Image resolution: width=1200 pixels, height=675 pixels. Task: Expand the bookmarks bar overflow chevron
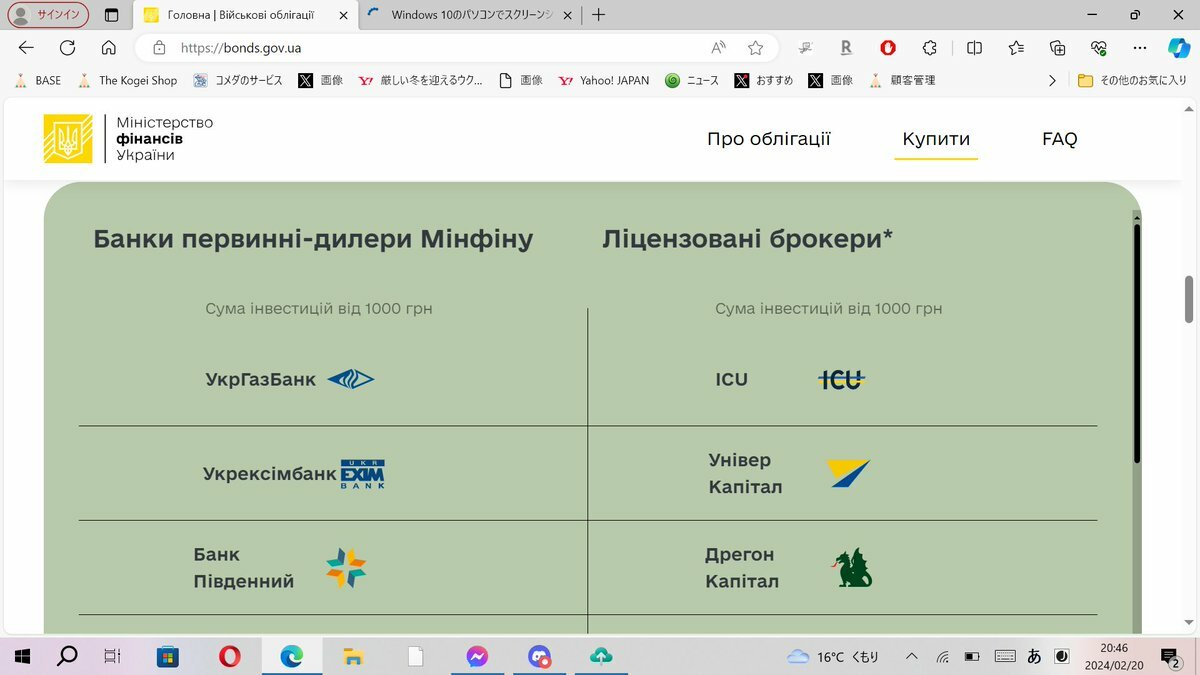click(1051, 80)
